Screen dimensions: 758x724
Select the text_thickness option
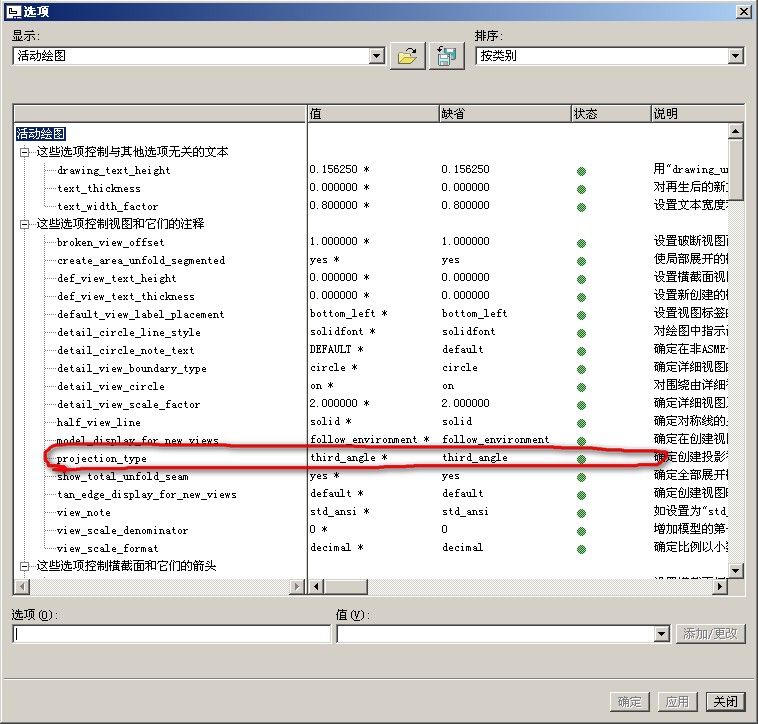pyautogui.click(x=99, y=188)
